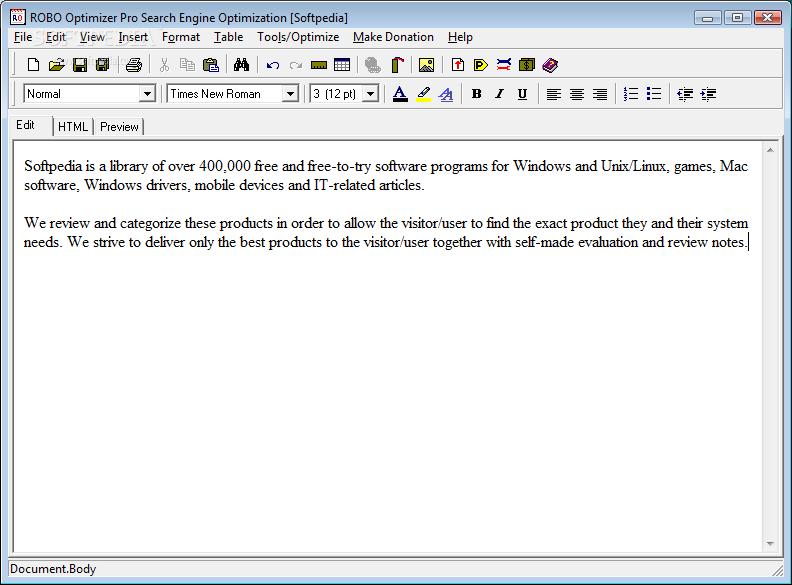
Task: Open the Tools/Optimize menu
Action: [298, 37]
